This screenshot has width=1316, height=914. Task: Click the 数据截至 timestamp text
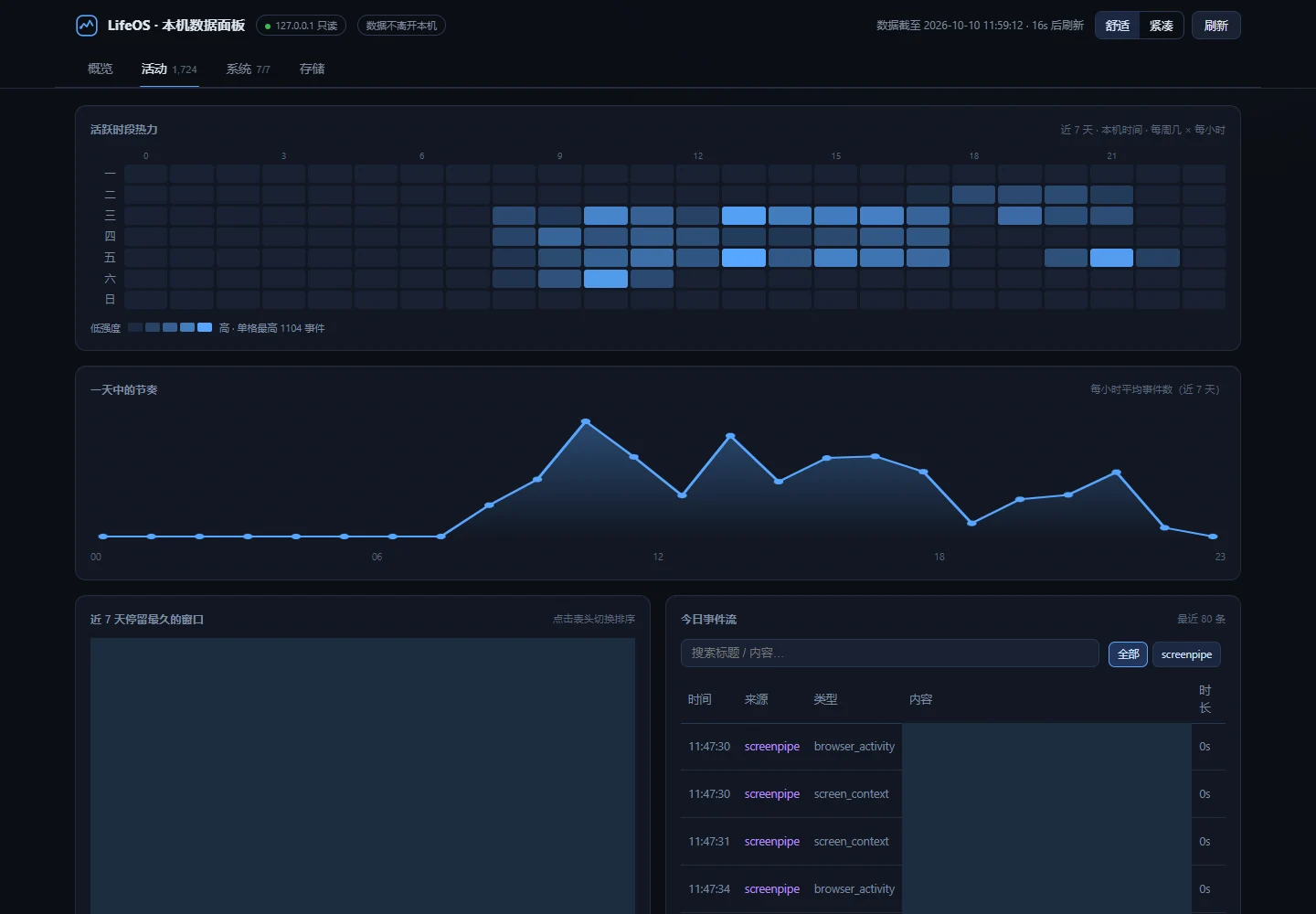(980, 26)
